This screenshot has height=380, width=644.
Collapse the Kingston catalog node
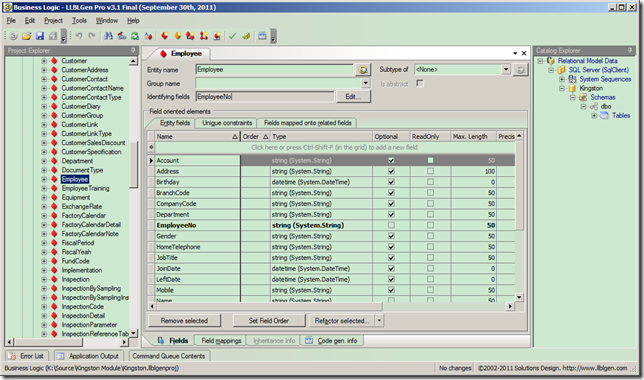click(561, 88)
